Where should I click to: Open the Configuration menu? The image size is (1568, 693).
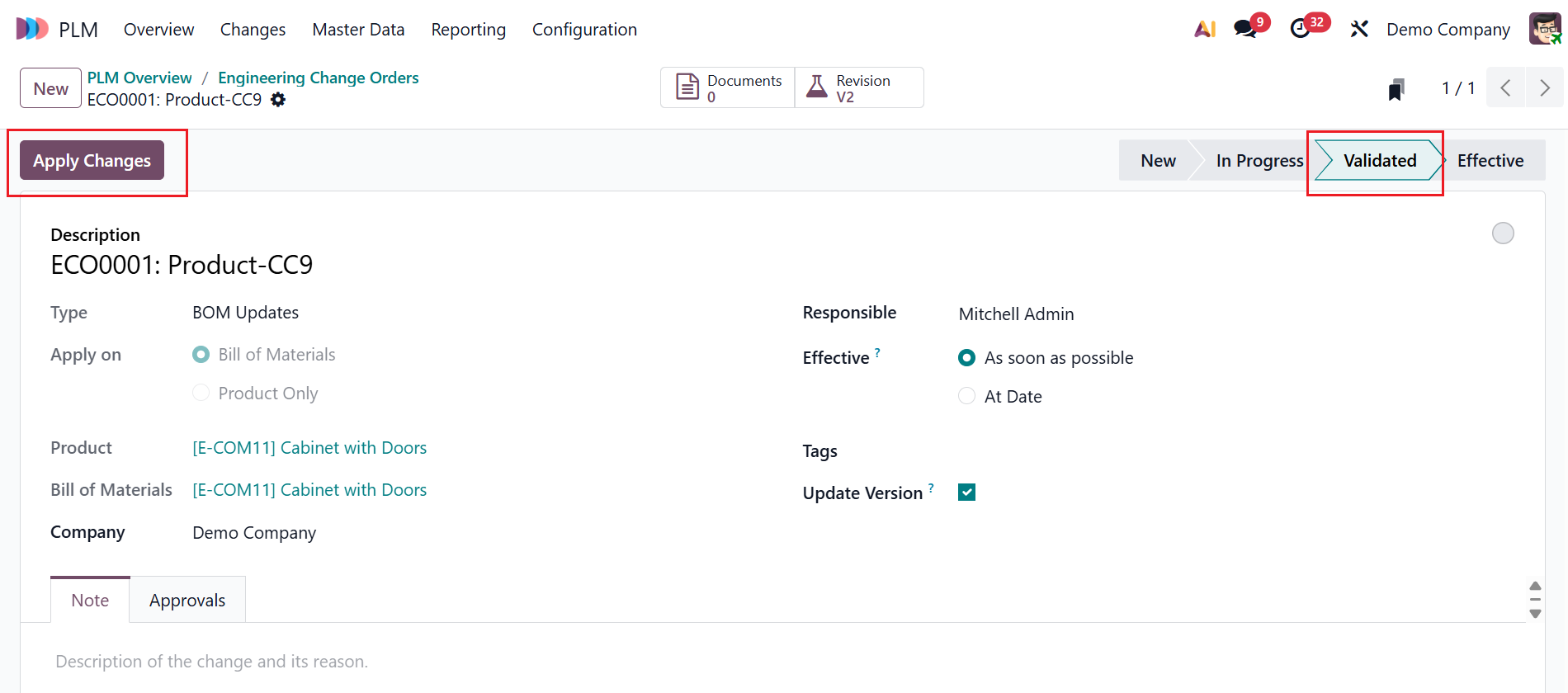tap(584, 30)
